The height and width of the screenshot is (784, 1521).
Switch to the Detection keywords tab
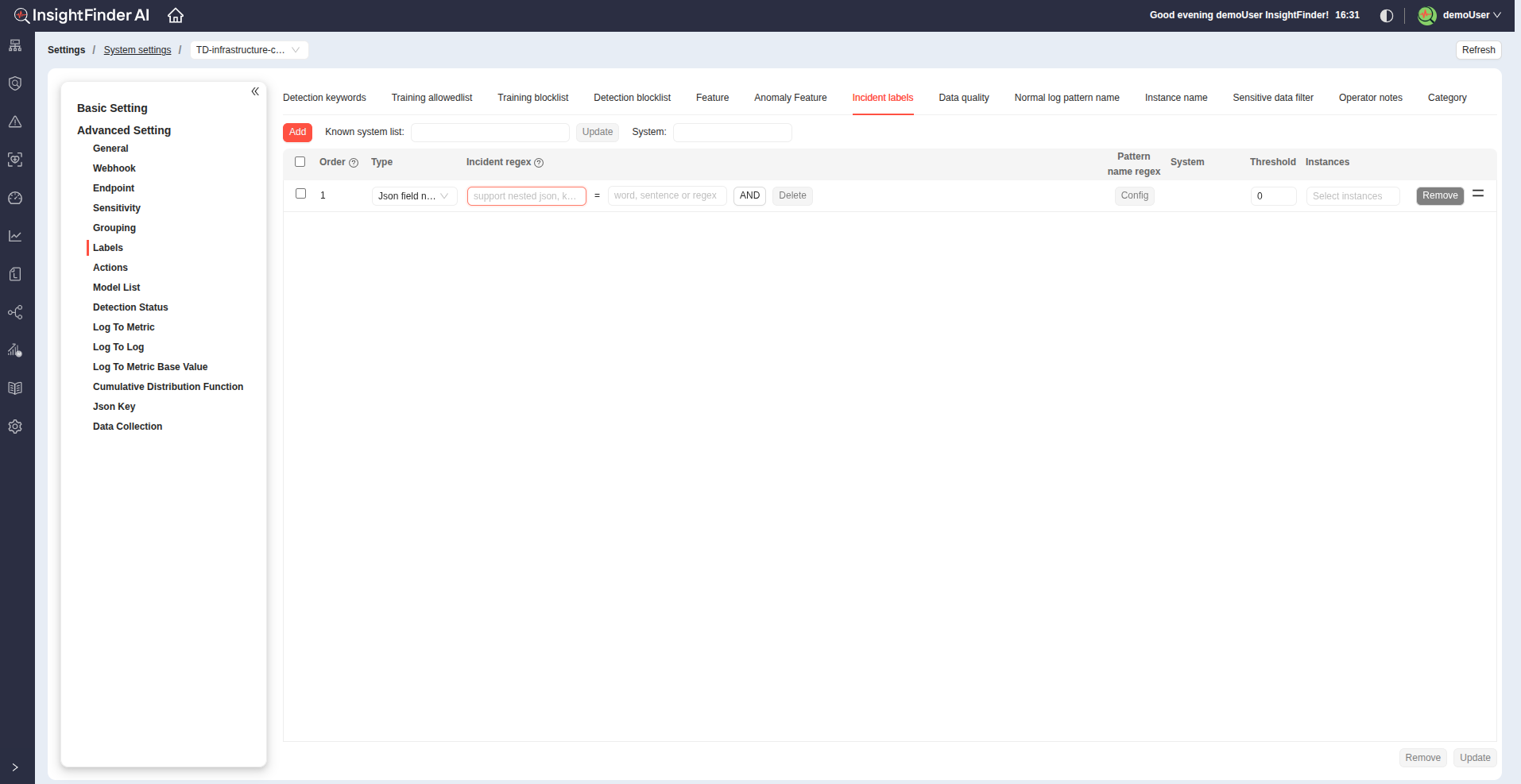(x=324, y=98)
